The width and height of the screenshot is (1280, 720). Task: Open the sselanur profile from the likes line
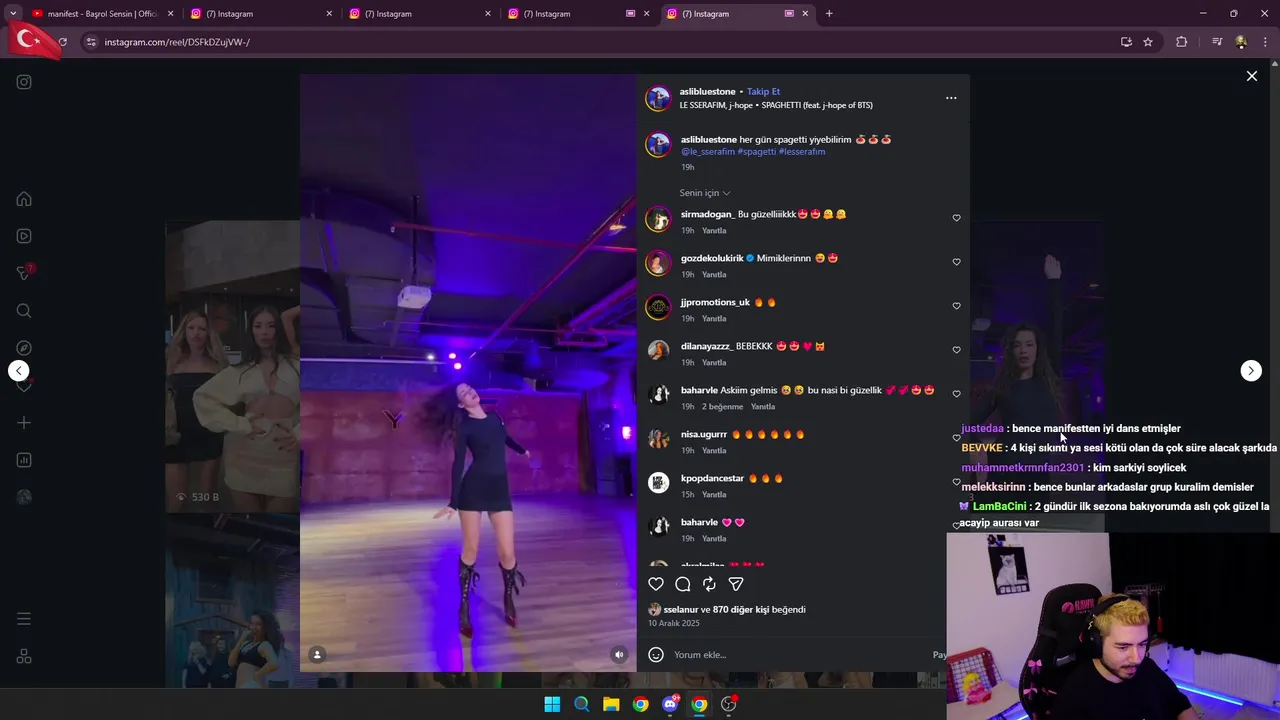tap(681, 610)
